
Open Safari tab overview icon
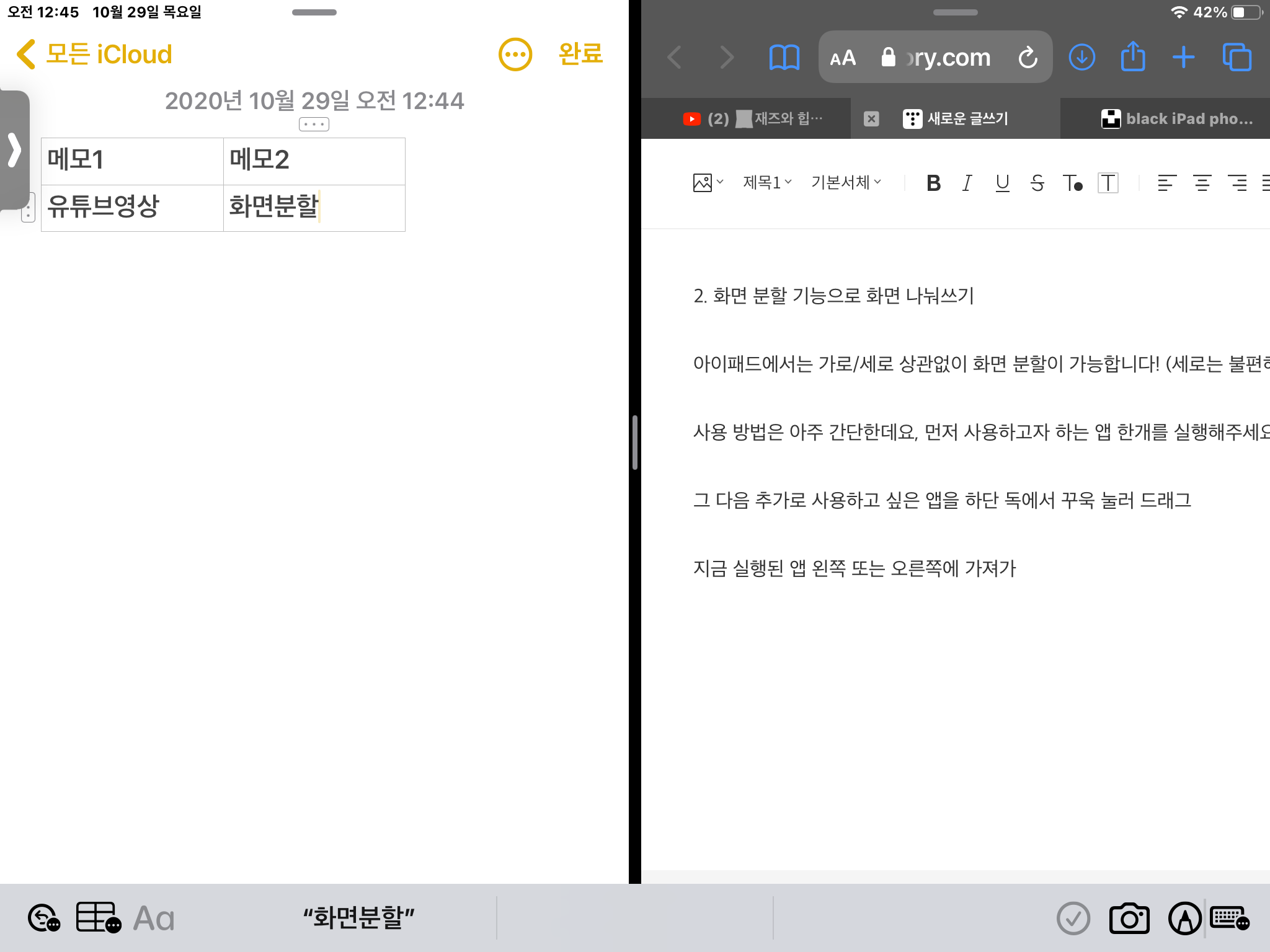click(x=1237, y=58)
